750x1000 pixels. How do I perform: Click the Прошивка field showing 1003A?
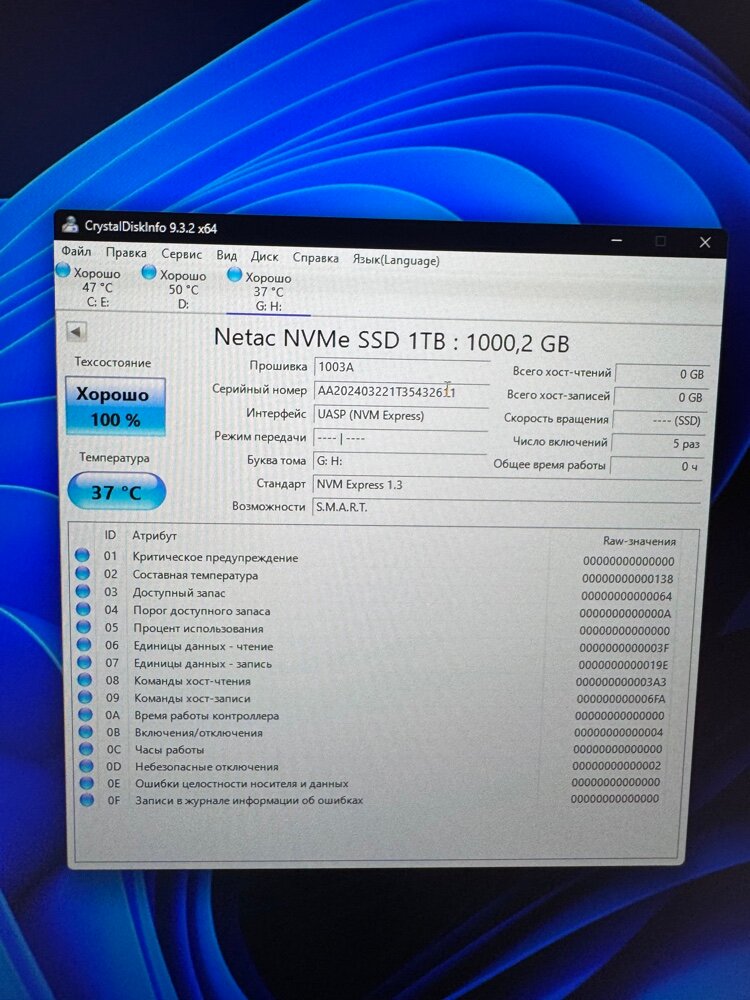401,367
